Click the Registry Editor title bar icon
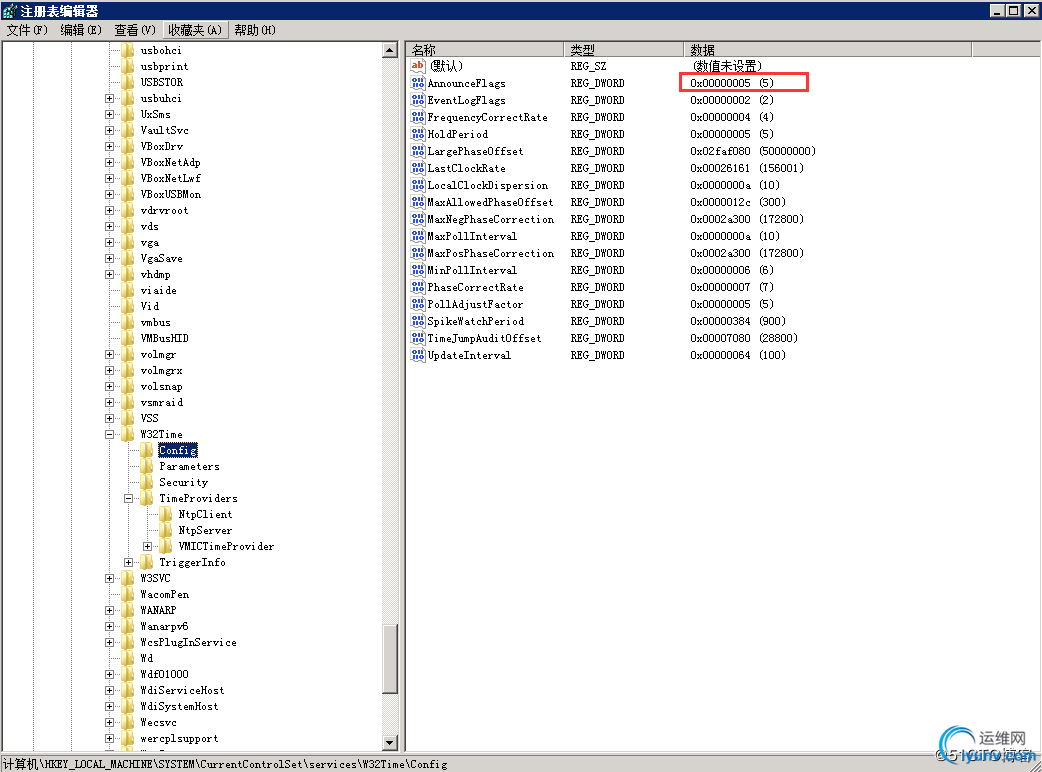This screenshot has height=772, width=1042. (9, 11)
